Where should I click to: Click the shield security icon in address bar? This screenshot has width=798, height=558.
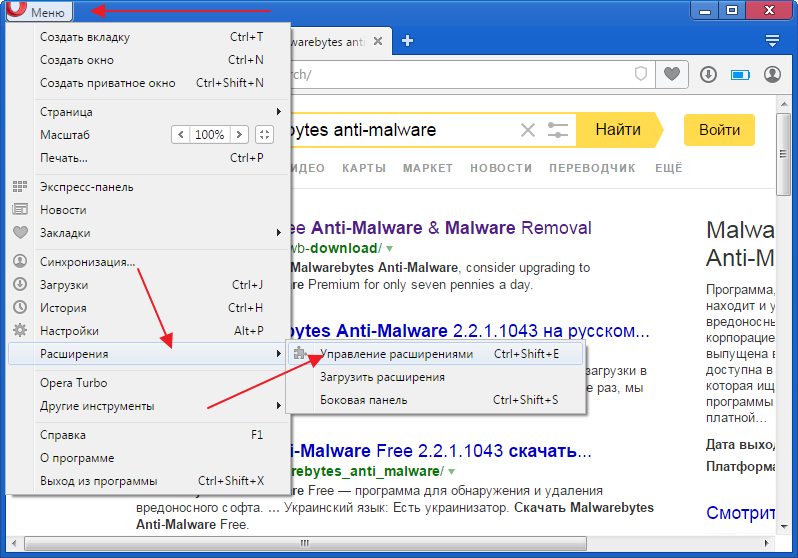coord(641,74)
